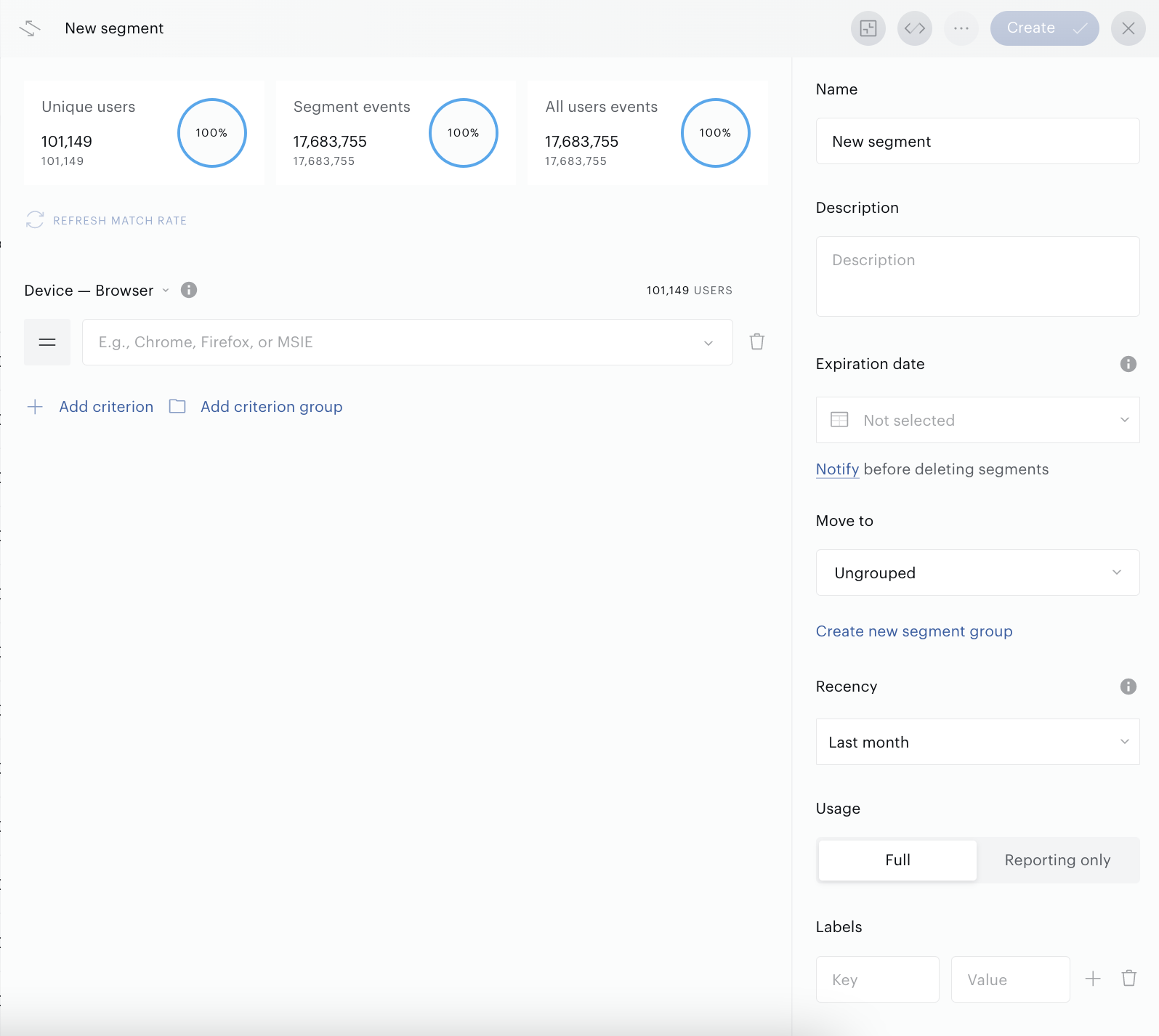Open the code view icon button

pos(915,28)
